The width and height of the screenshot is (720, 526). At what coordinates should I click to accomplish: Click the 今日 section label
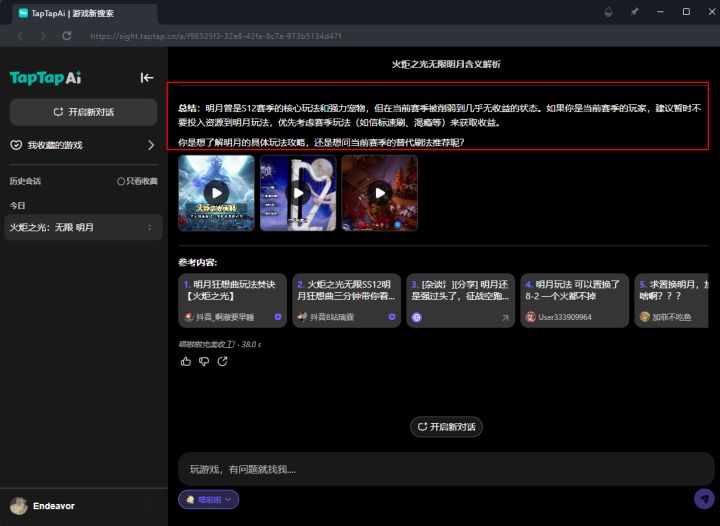17,206
